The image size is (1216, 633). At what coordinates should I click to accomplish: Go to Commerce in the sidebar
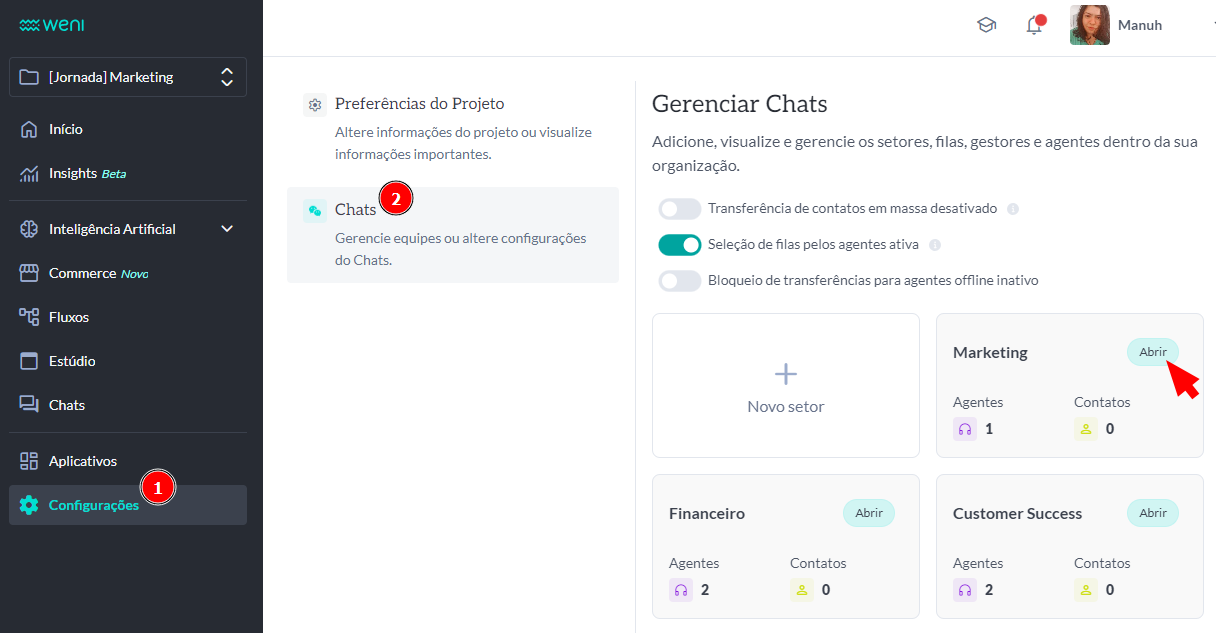pos(83,273)
